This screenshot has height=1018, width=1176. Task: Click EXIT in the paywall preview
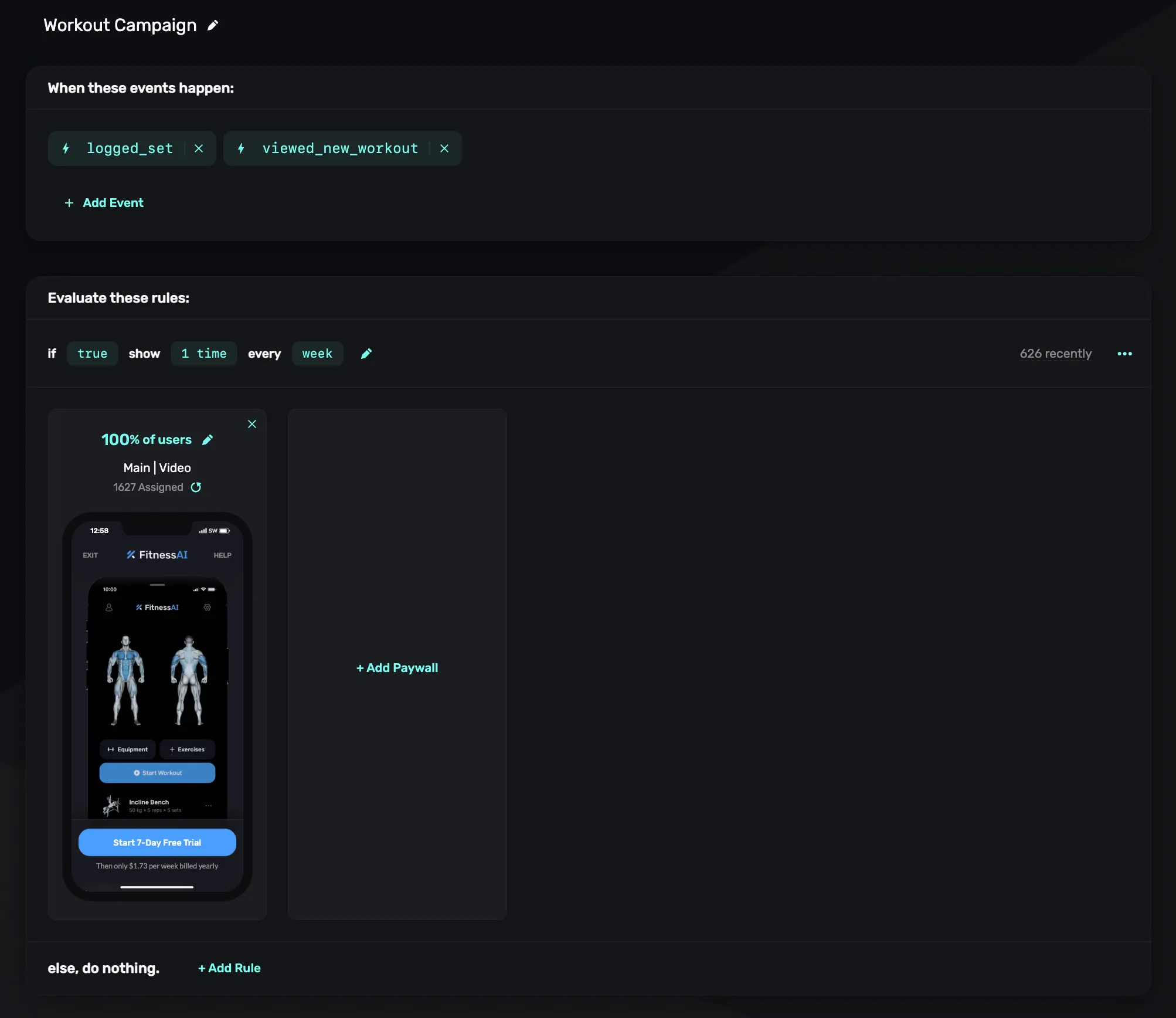click(x=90, y=555)
